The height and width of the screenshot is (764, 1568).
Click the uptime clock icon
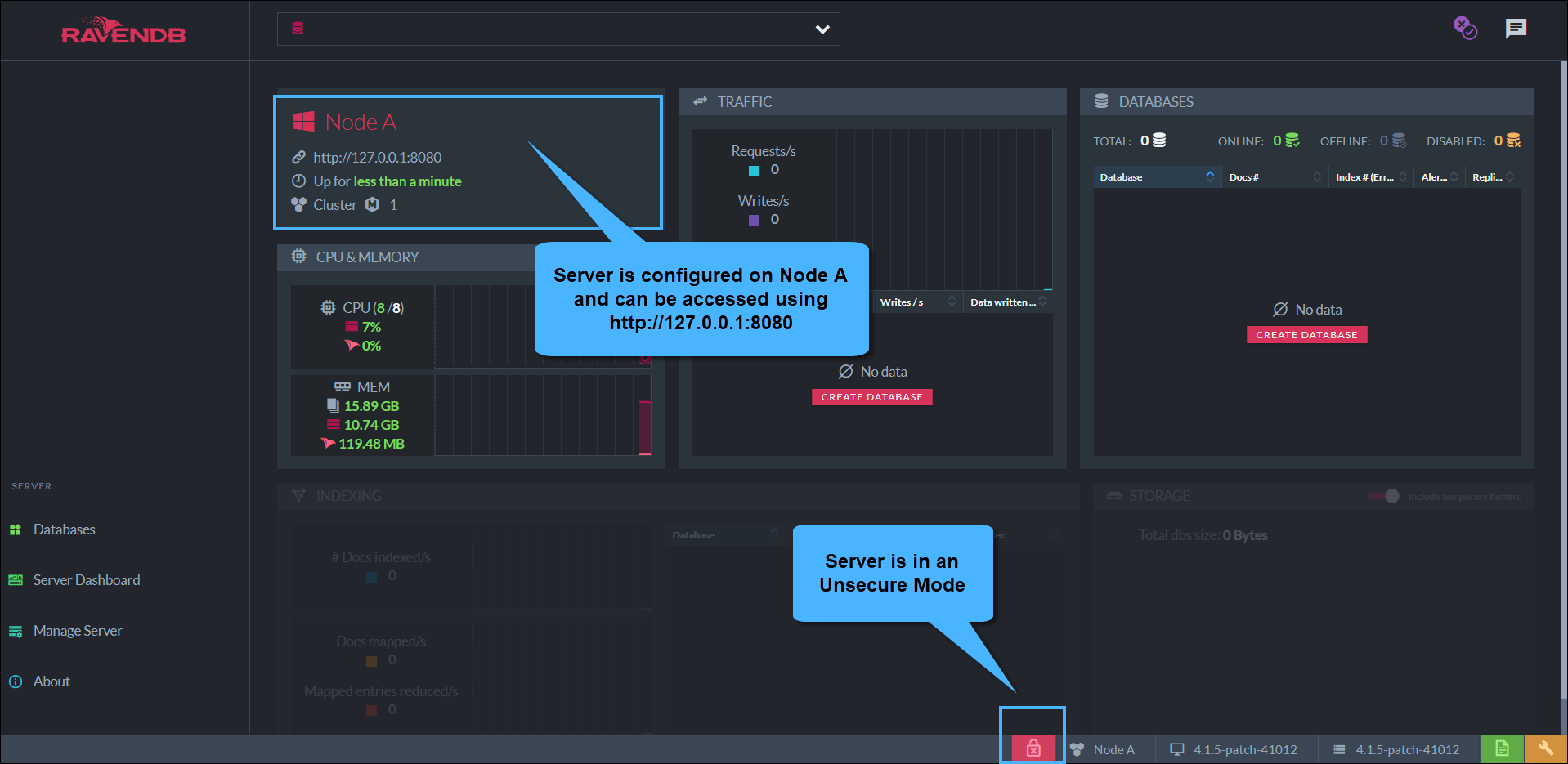click(x=298, y=181)
